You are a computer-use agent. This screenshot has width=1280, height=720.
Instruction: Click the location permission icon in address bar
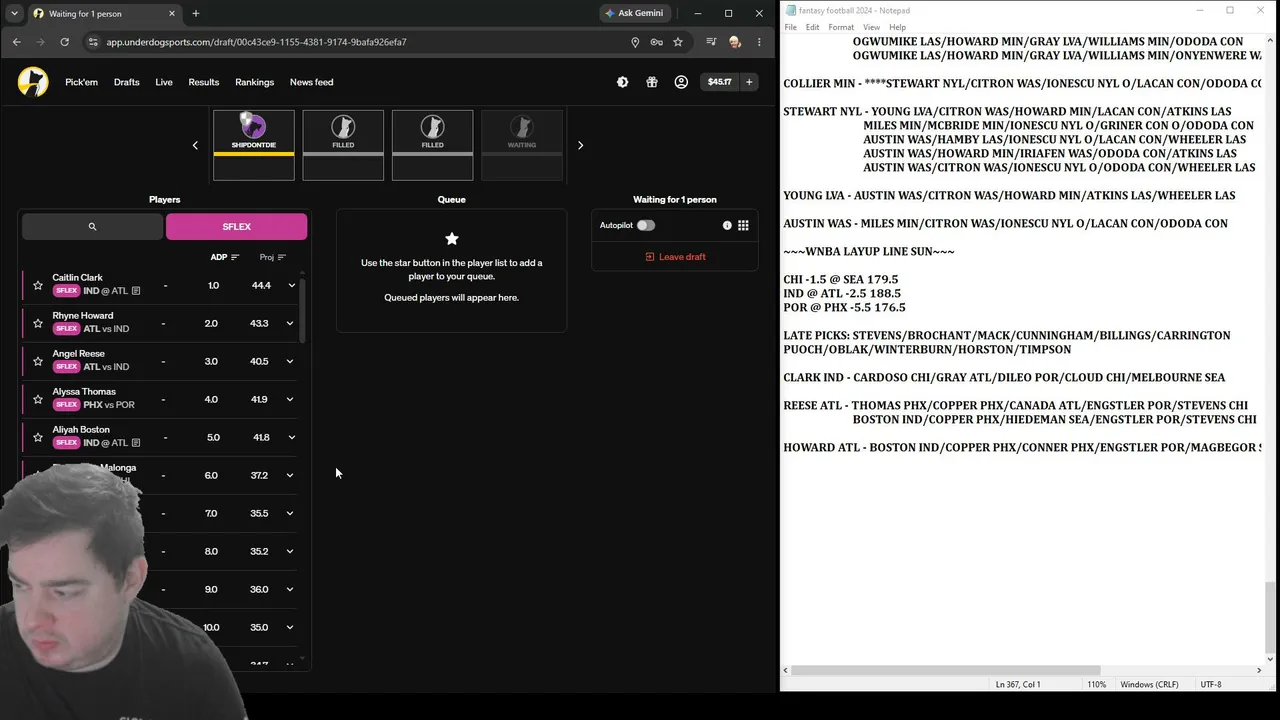(635, 42)
